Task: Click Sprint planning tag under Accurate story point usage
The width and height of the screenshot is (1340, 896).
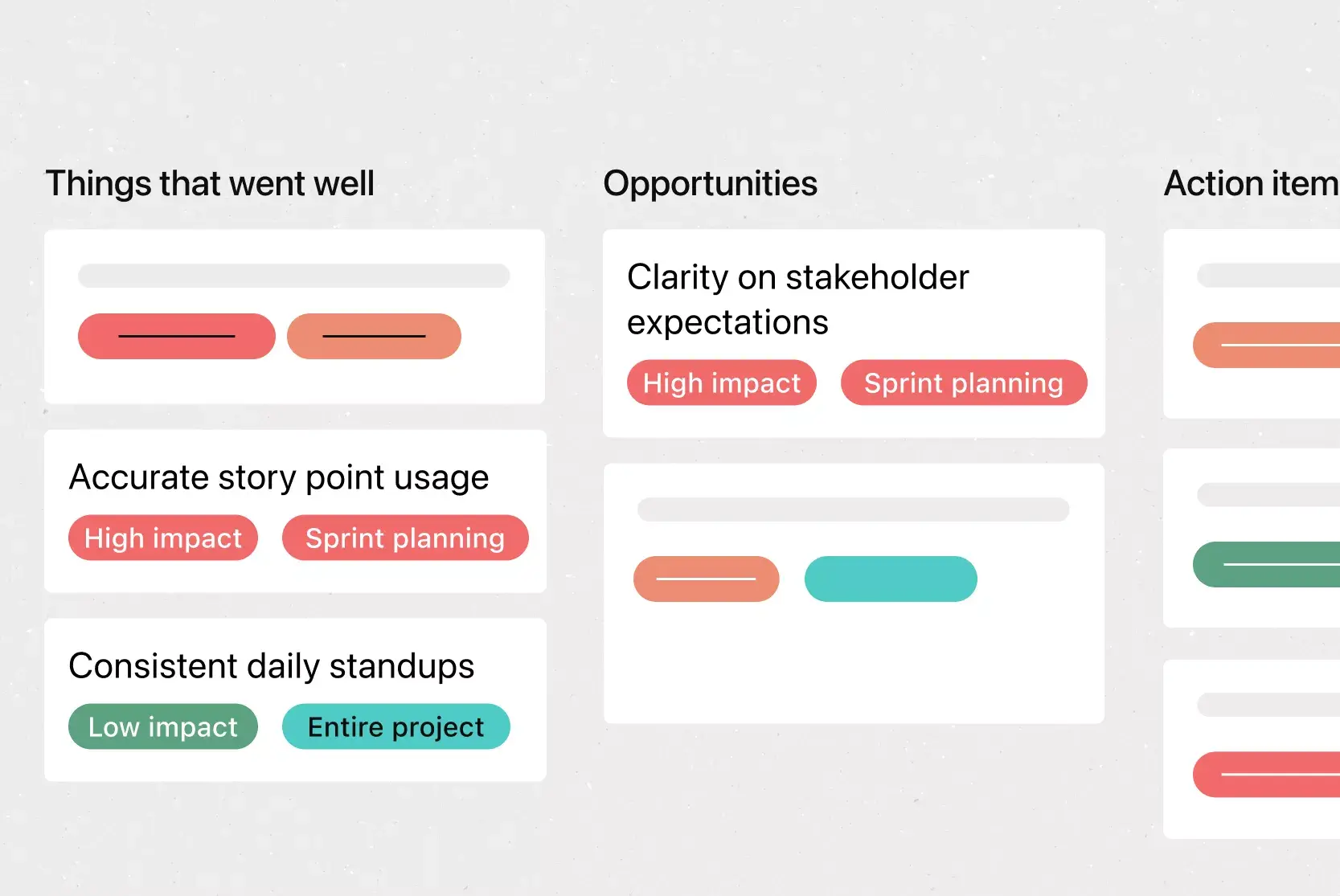Action: pyautogui.click(x=405, y=538)
